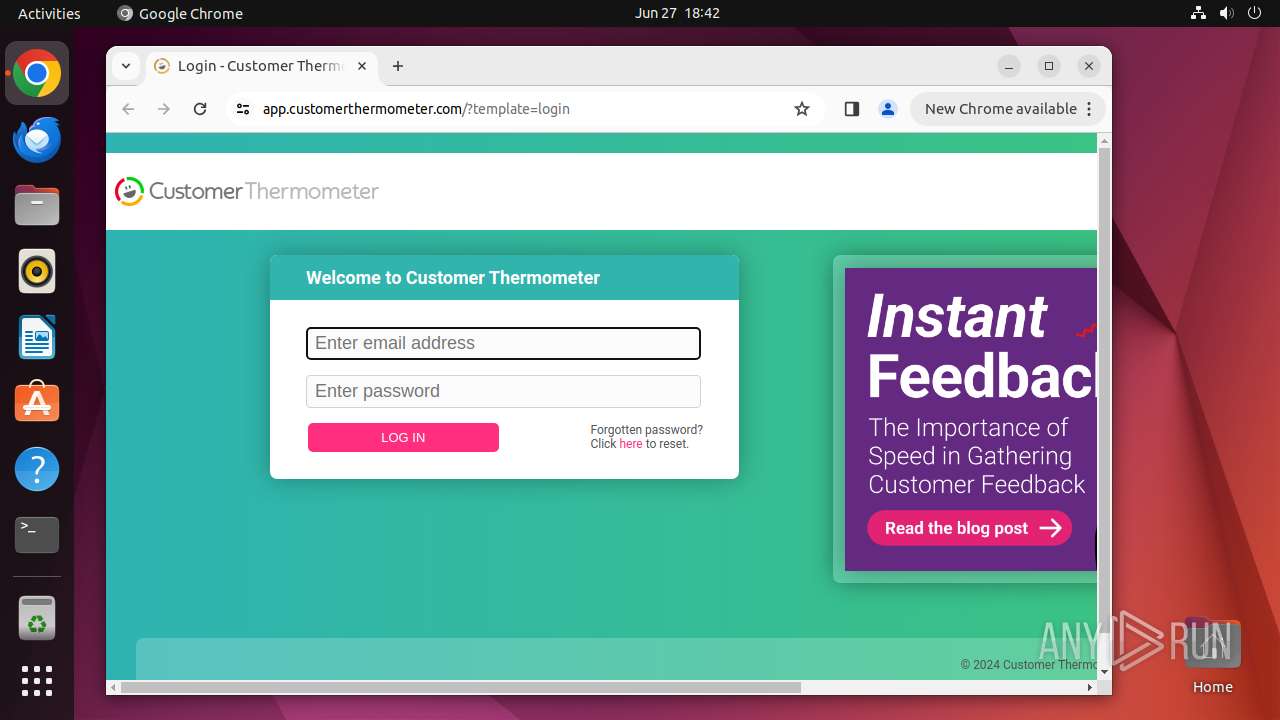Open the Activities overview
The image size is (1280, 720).
(x=49, y=13)
